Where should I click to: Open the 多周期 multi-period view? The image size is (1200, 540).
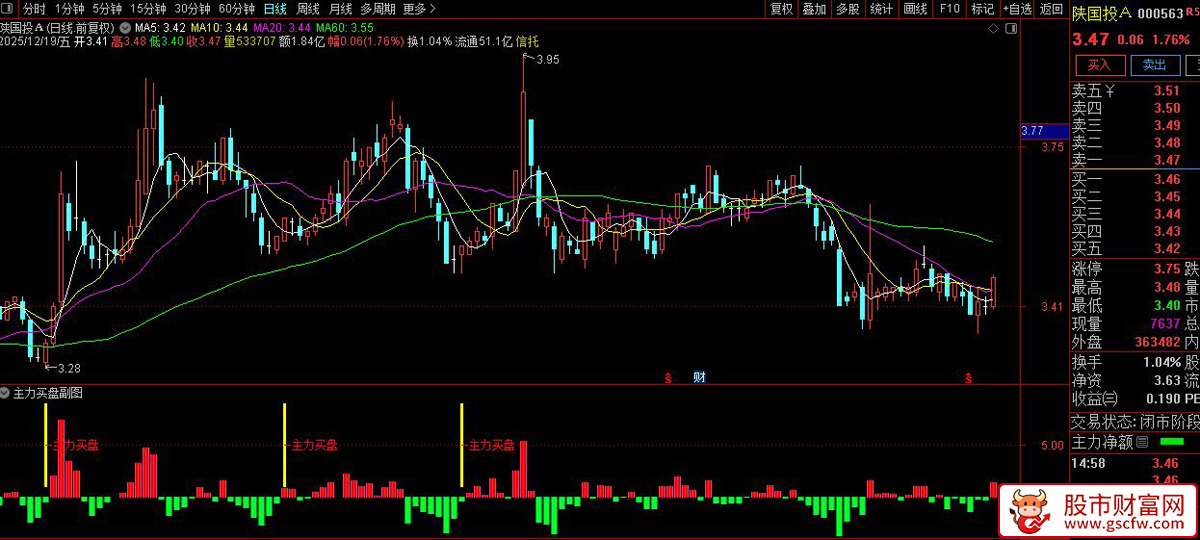[378, 9]
